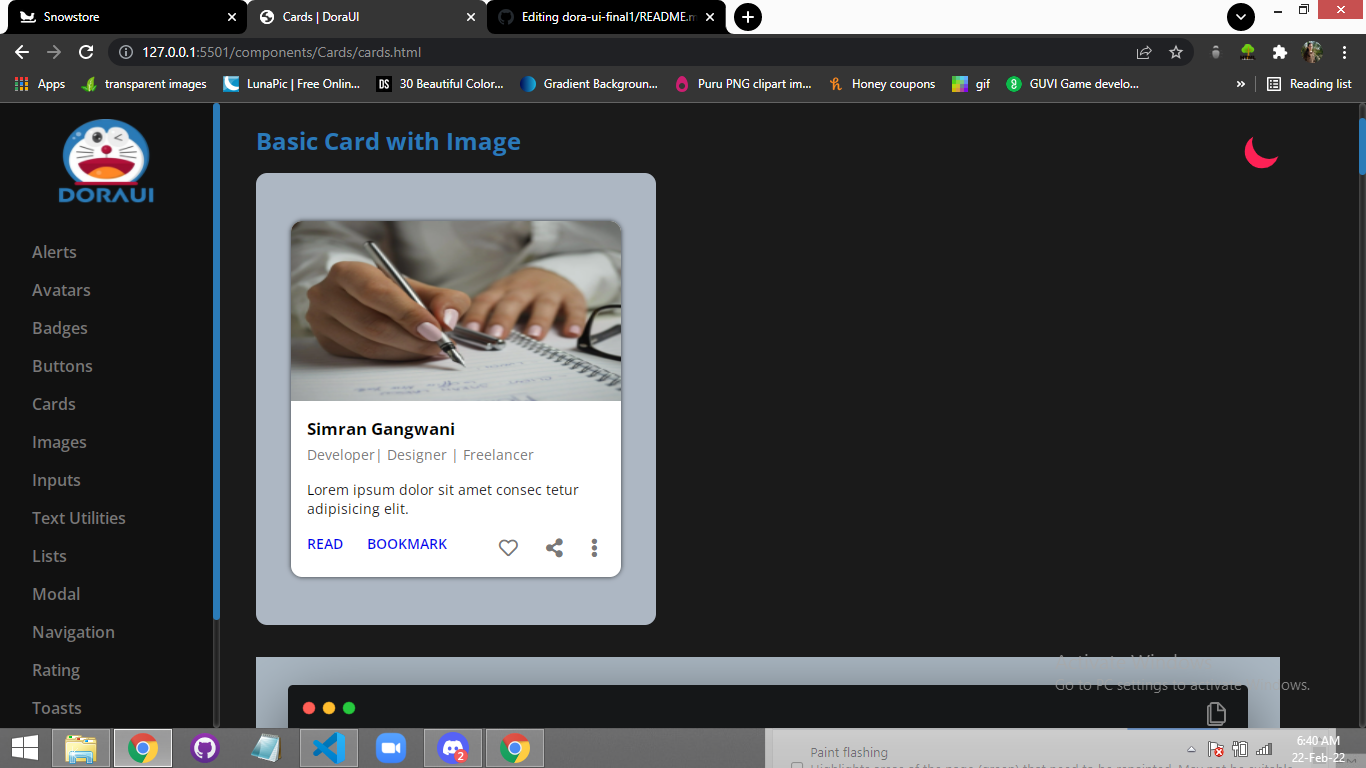Show hidden system tray icons
The height and width of the screenshot is (768, 1366).
click(1191, 749)
